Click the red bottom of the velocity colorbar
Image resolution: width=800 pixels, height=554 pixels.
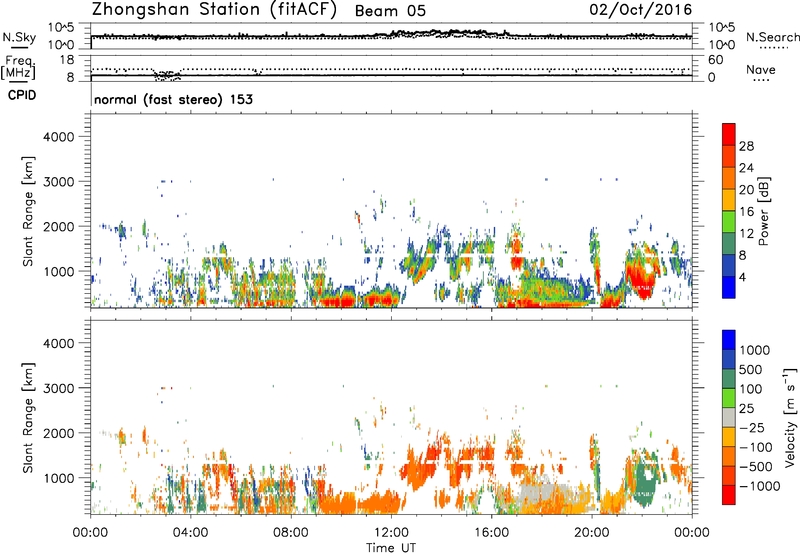click(729, 495)
